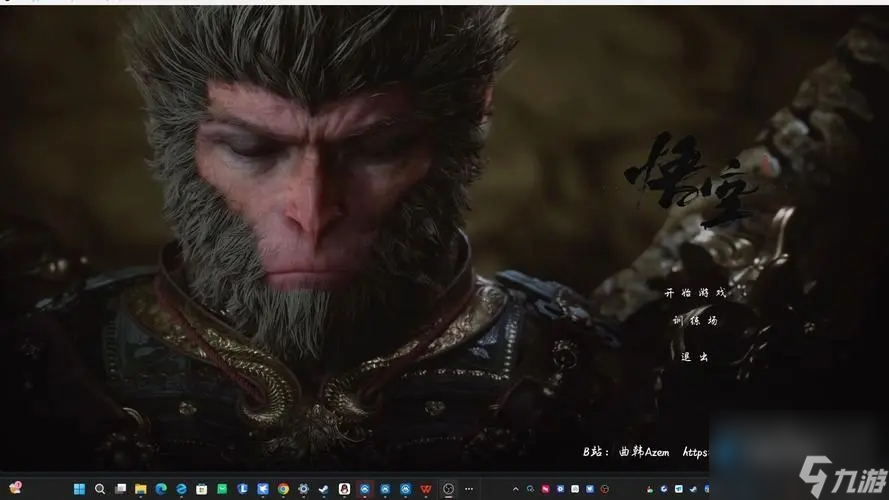
Task: Click the https link beside the B站 credit
Action: (695, 452)
